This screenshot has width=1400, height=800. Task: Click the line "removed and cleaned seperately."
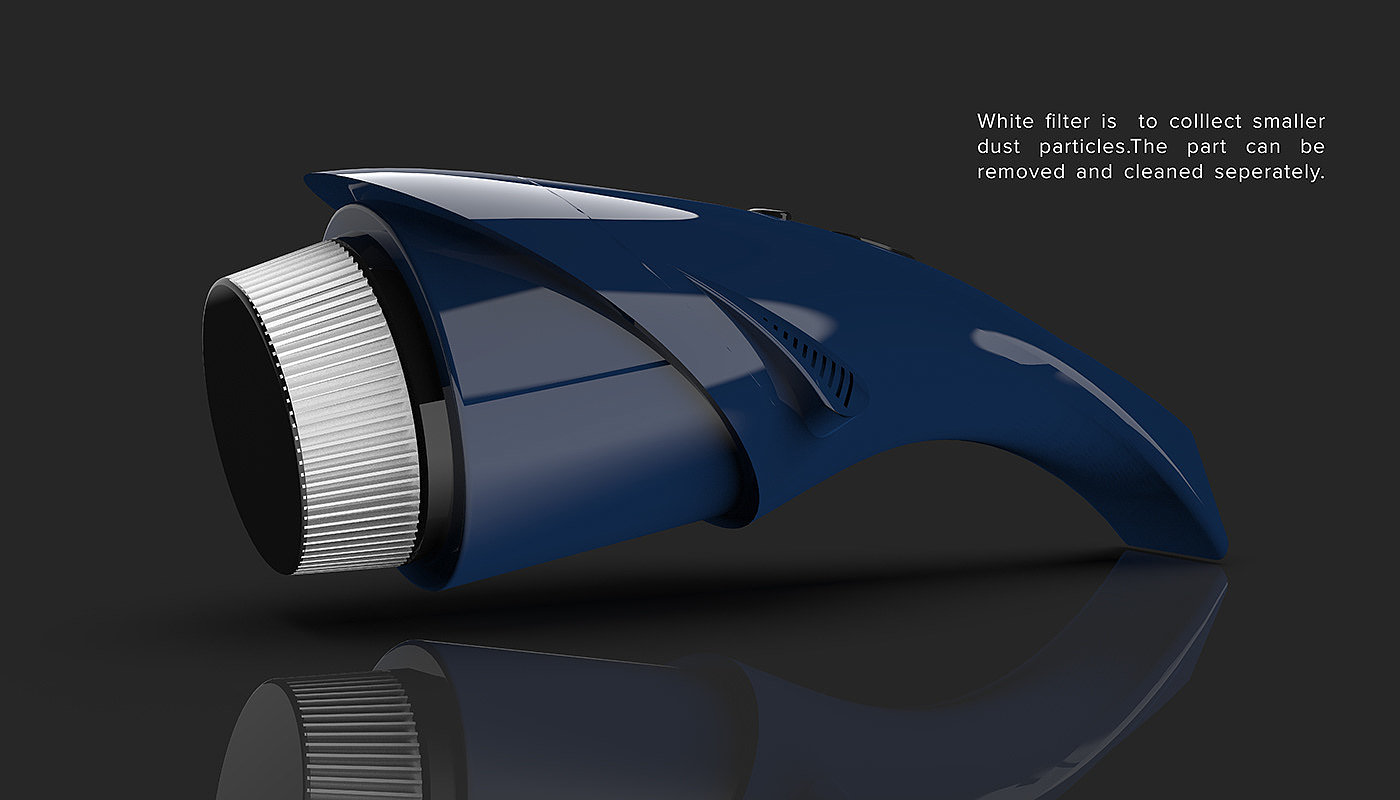(1151, 172)
